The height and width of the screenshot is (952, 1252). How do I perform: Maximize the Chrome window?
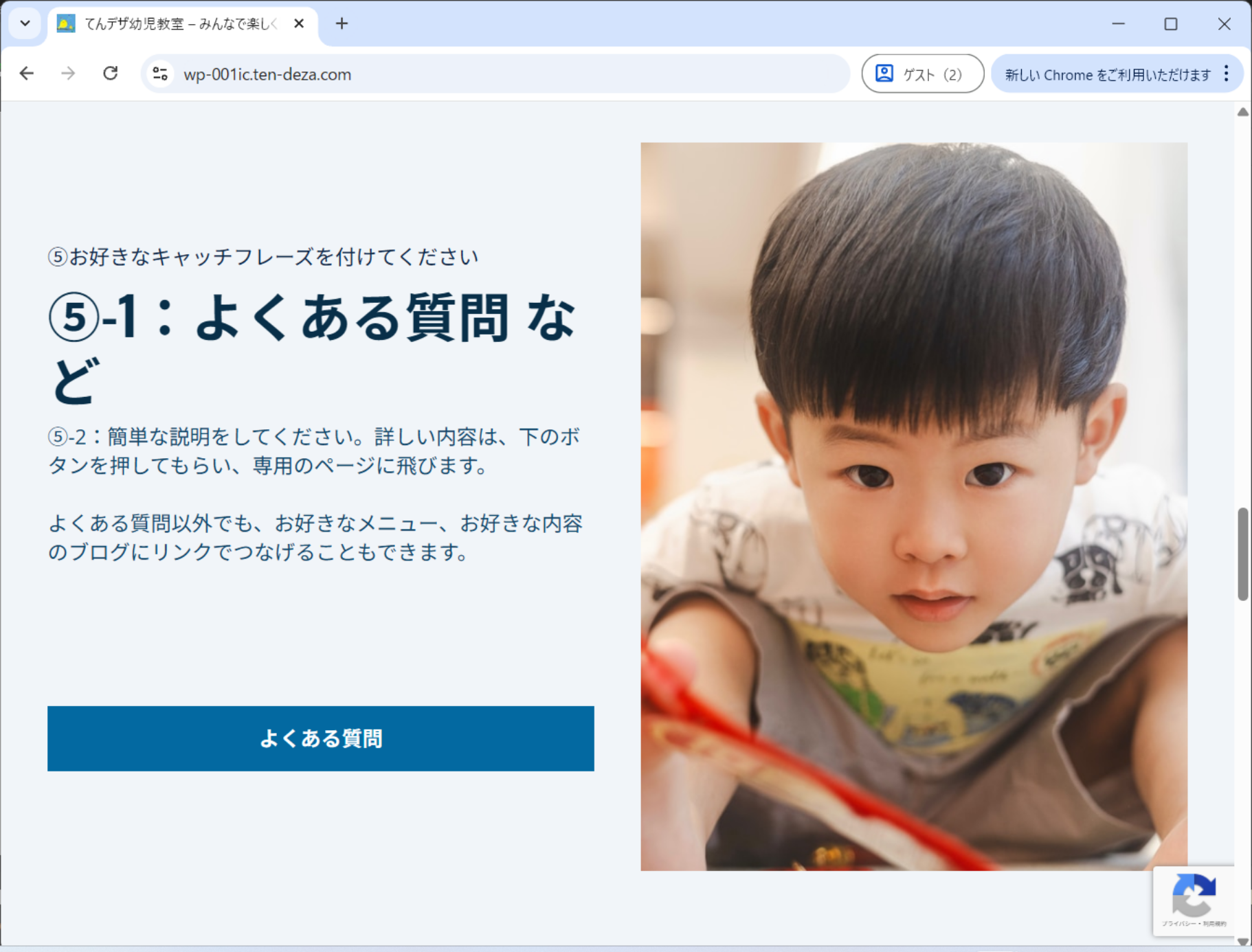(1171, 23)
